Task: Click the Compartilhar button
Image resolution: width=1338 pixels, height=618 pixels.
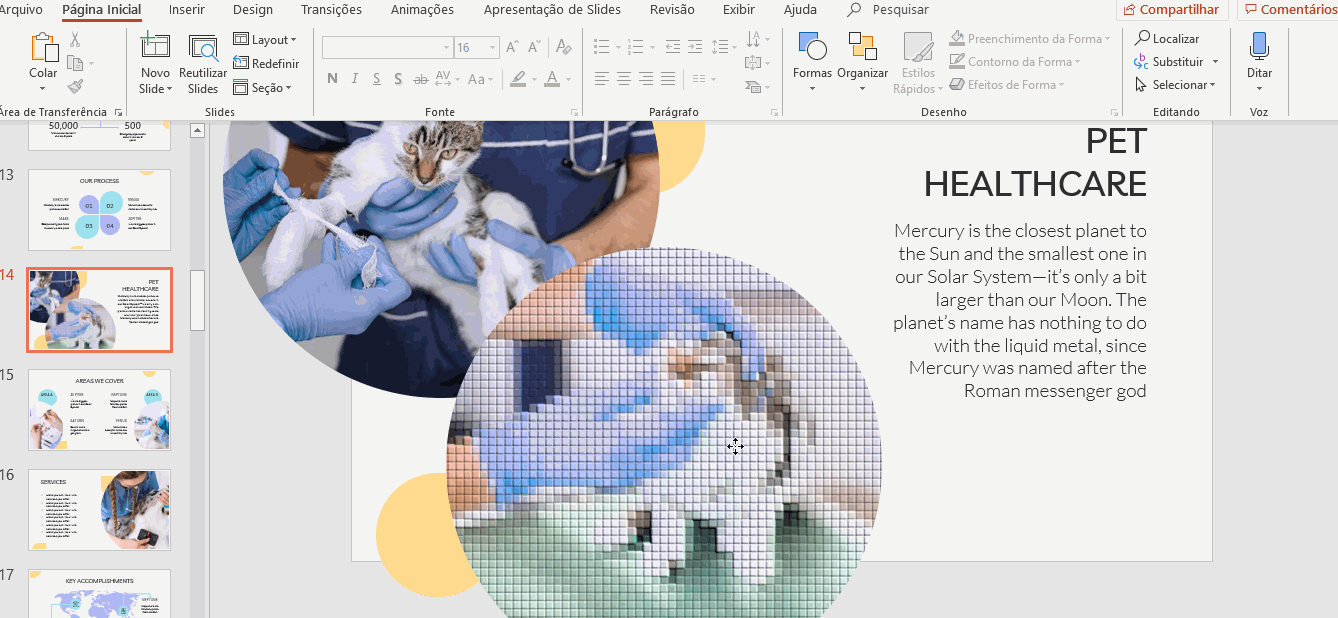Action: pyautogui.click(x=1172, y=10)
